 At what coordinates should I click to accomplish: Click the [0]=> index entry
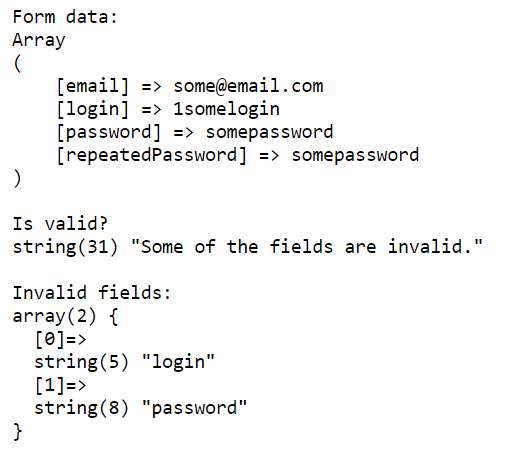click(x=60, y=339)
